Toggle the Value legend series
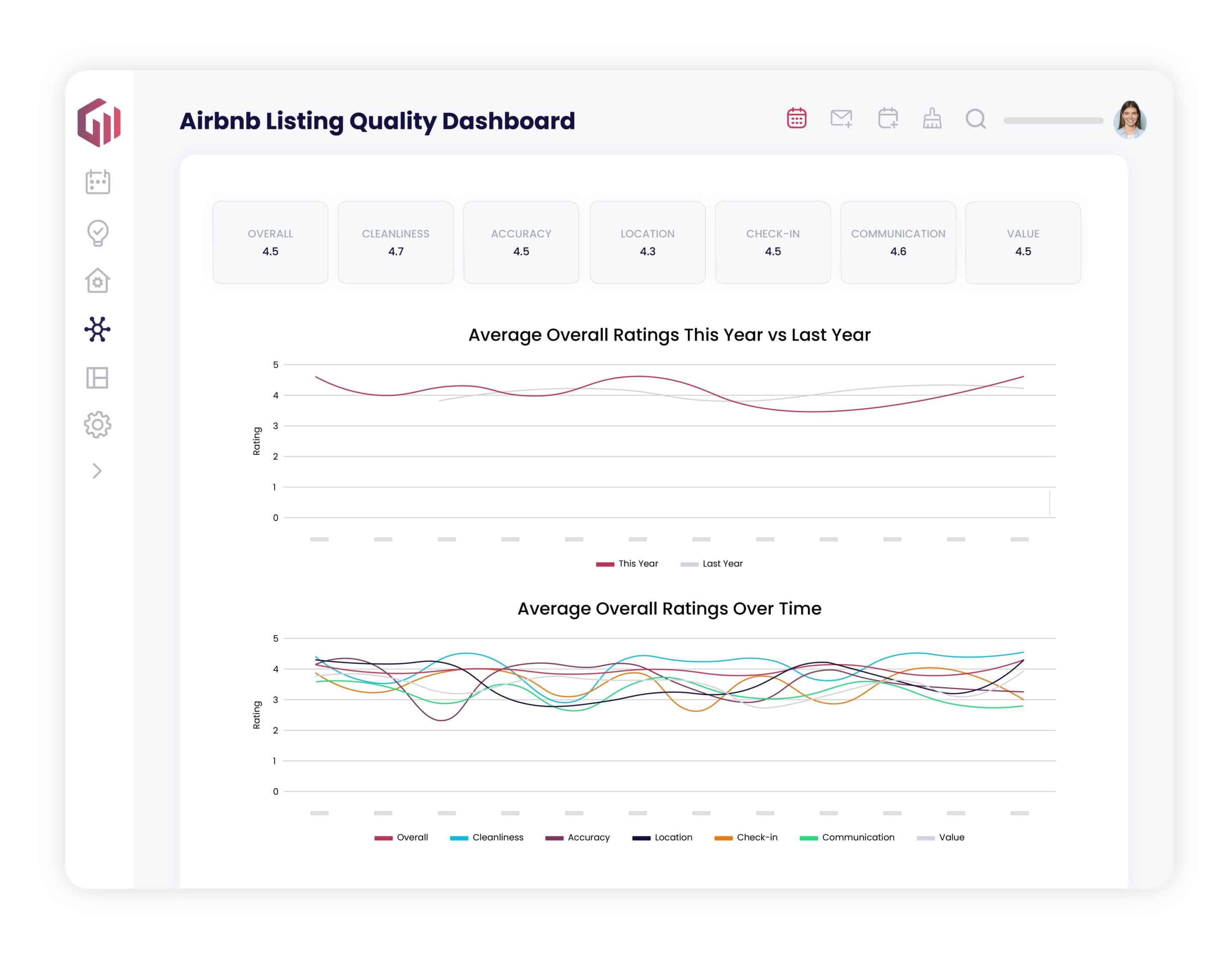The height and width of the screenshot is (959, 1232). click(x=940, y=837)
